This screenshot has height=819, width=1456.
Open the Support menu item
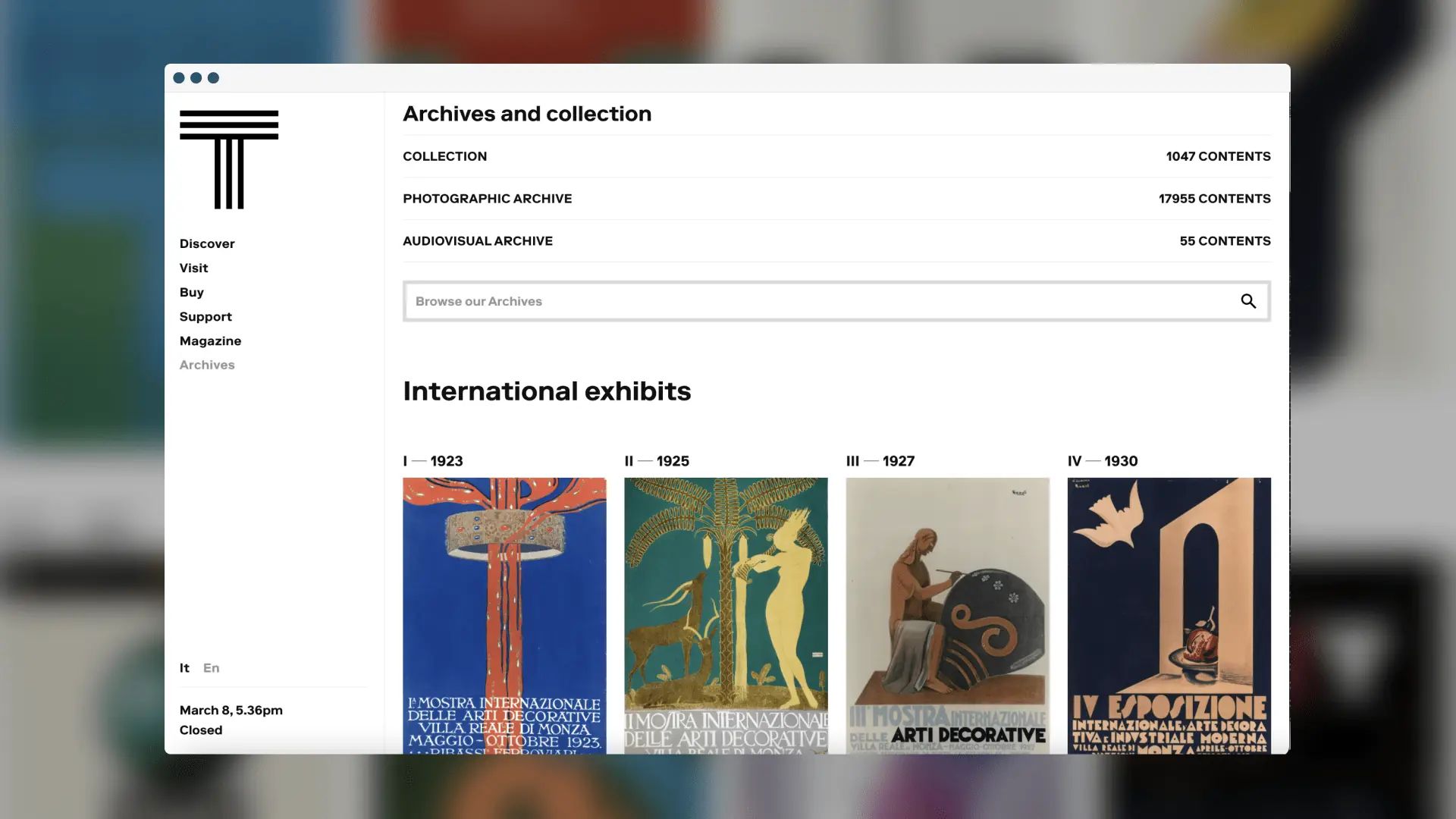(206, 316)
